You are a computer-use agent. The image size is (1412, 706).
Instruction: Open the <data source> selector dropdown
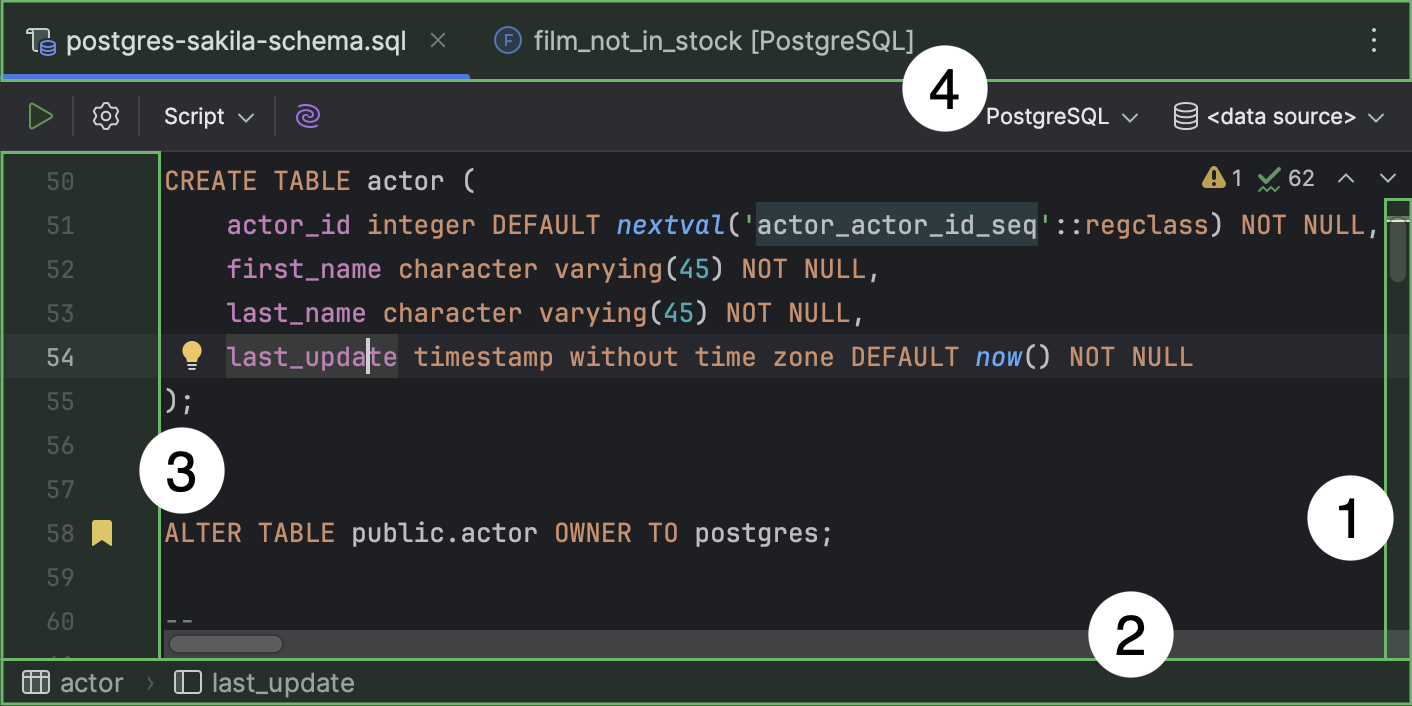click(x=1281, y=115)
